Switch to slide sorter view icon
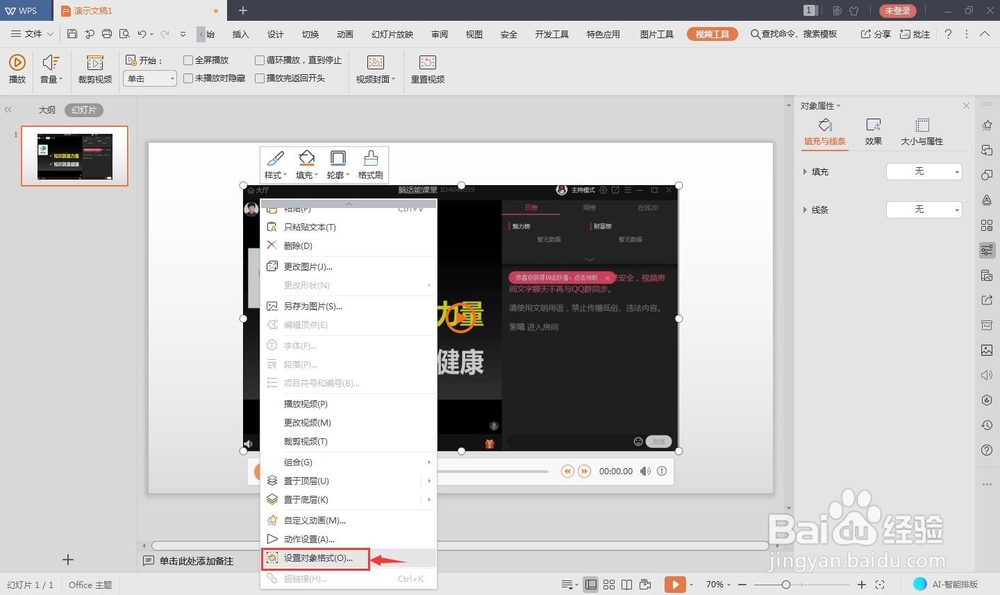The height and width of the screenshot is (595, 1000). (609, 584)
